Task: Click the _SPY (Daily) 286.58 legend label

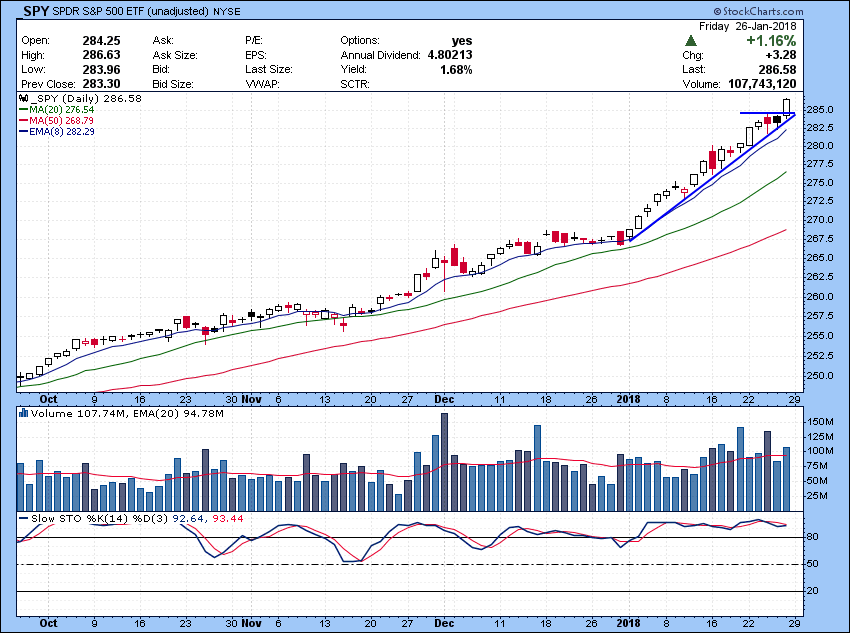Action: (x=86, y=99)
